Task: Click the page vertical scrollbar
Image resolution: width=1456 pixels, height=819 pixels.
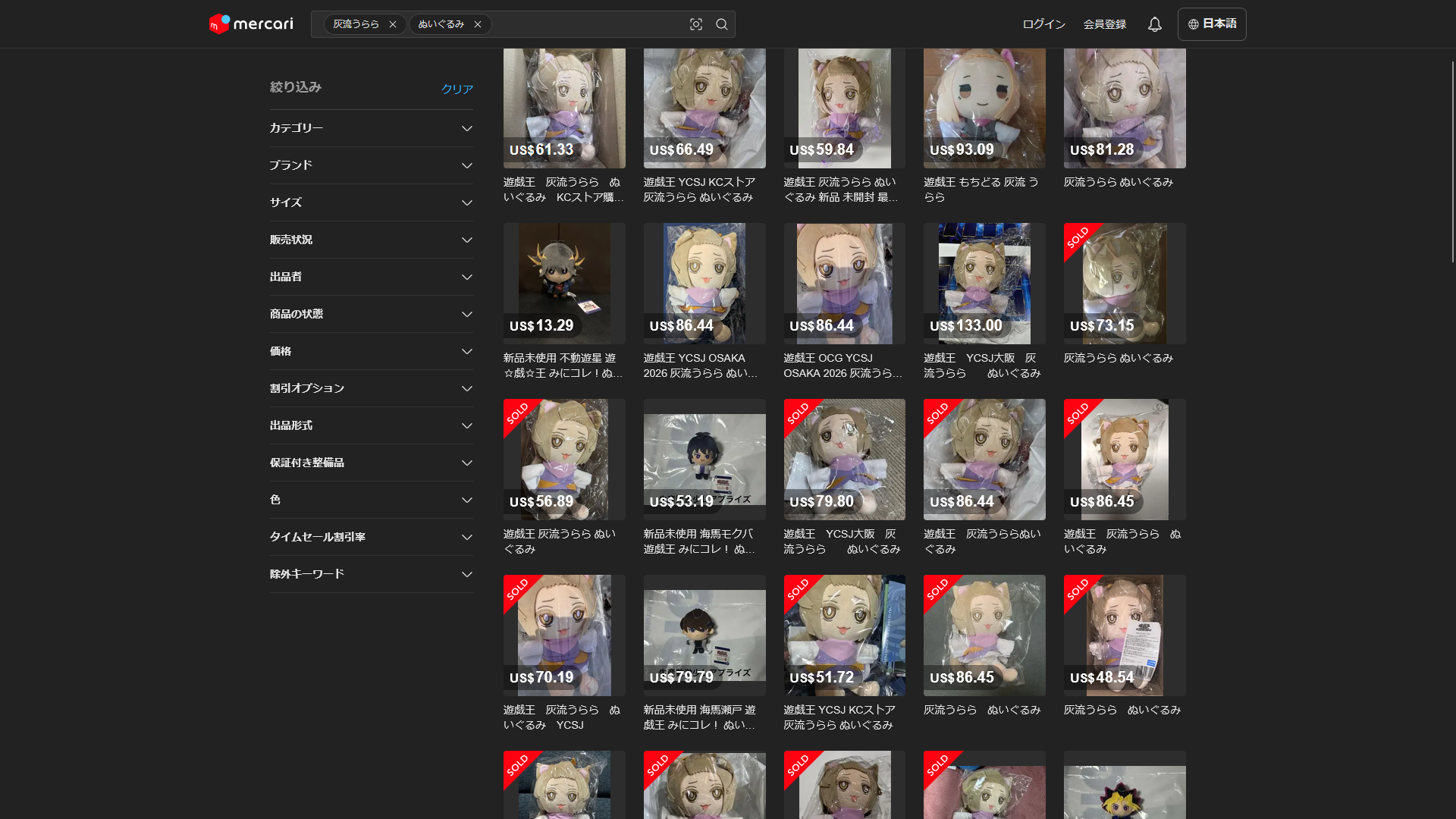Action: [x=1452, y=162]
